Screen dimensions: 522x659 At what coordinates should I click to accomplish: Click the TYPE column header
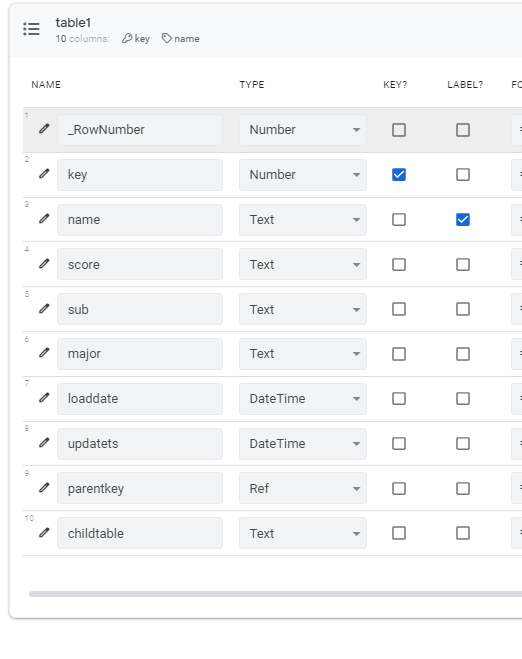pos(252,84)
